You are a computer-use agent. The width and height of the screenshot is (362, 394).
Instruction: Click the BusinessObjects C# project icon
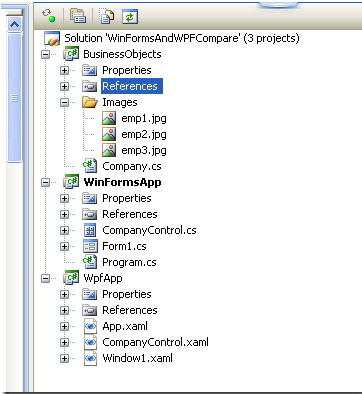[71, 54]
